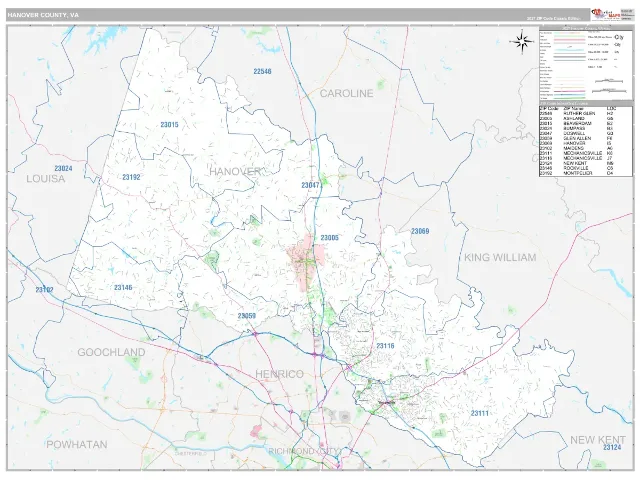Click ZIP code 23024 on the map
Viewport: 640px width, 480px height.
click(x=63, y=169)
